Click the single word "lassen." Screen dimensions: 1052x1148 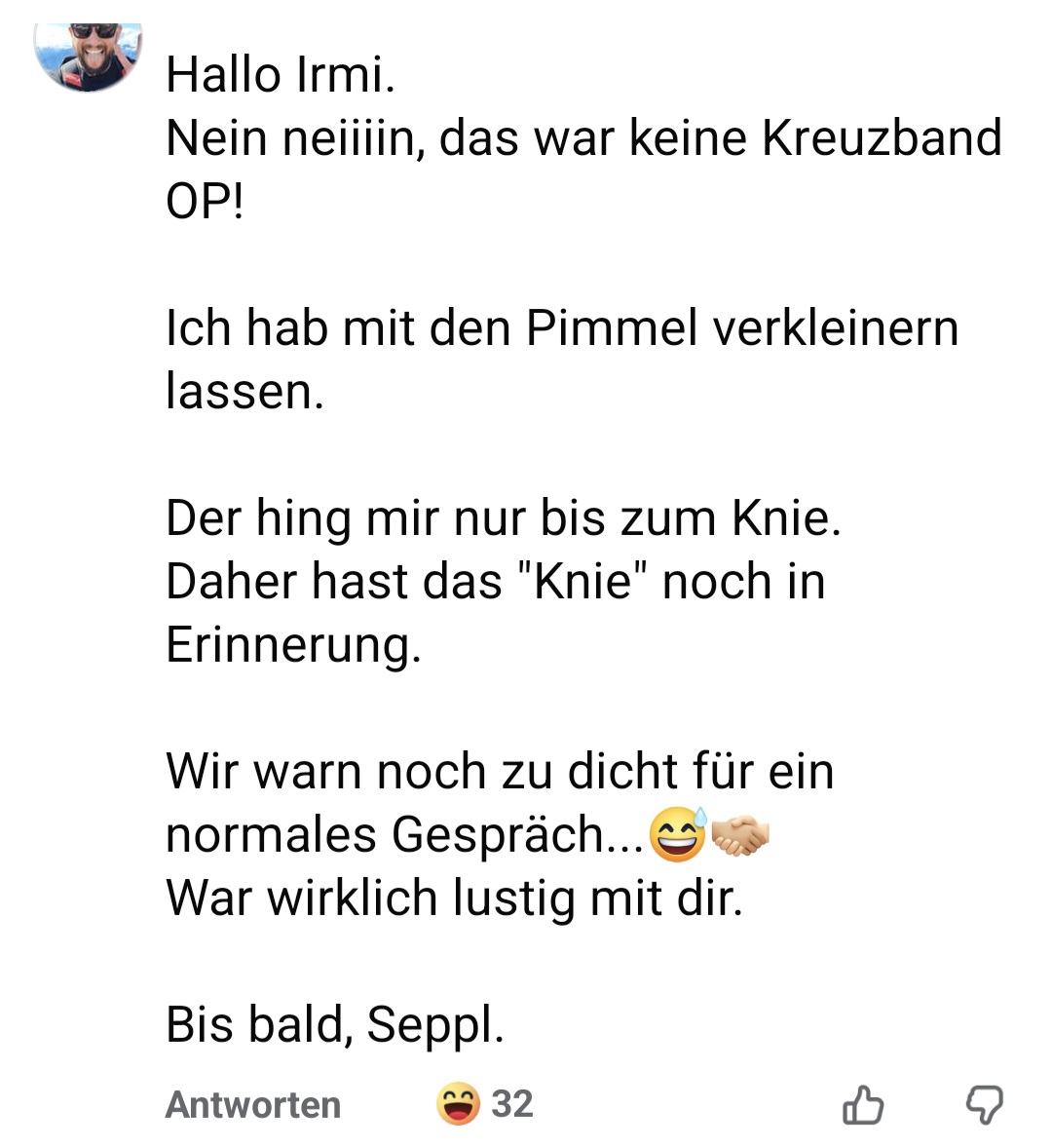coord(244,392)
